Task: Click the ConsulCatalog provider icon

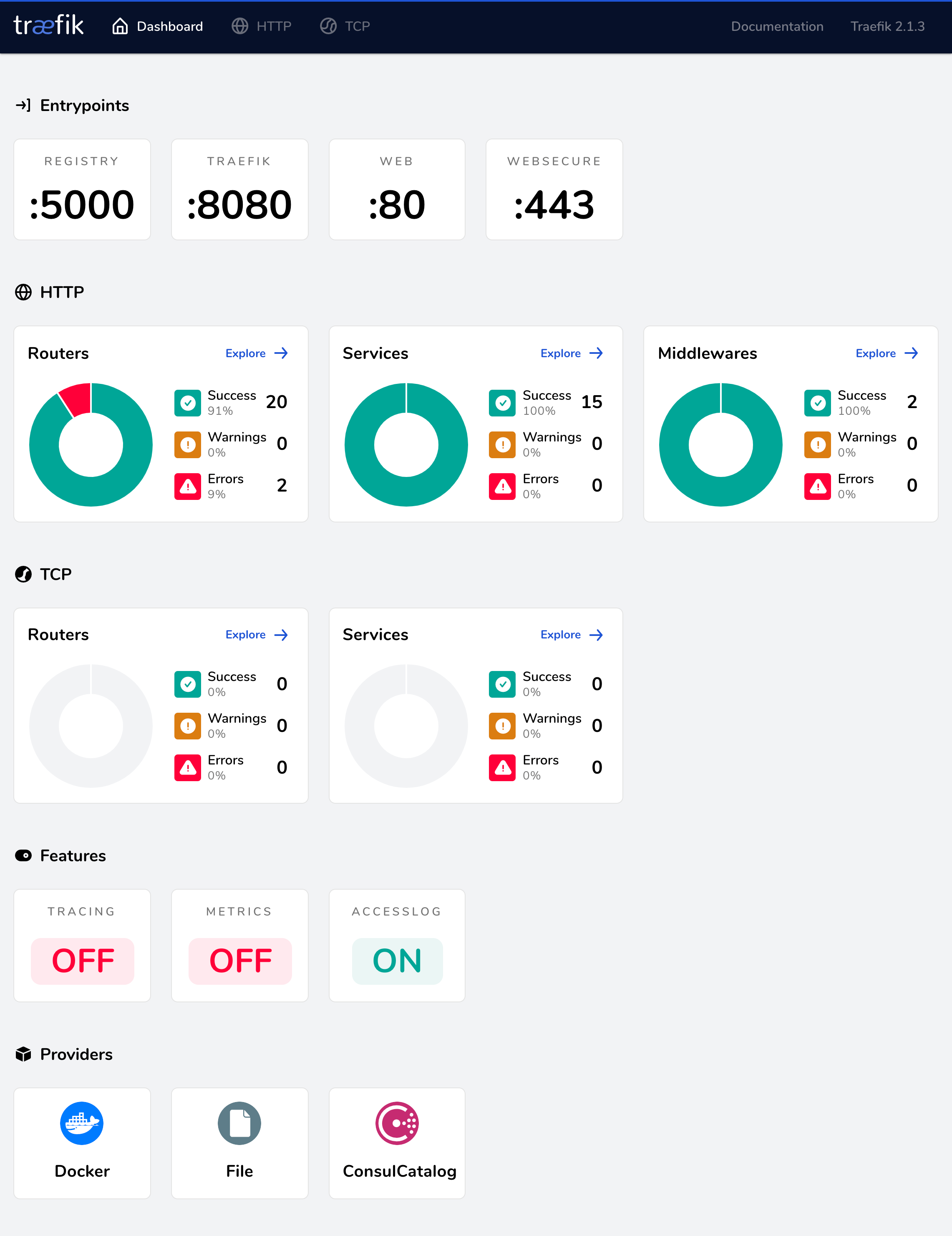Action: click(397, 1122)
